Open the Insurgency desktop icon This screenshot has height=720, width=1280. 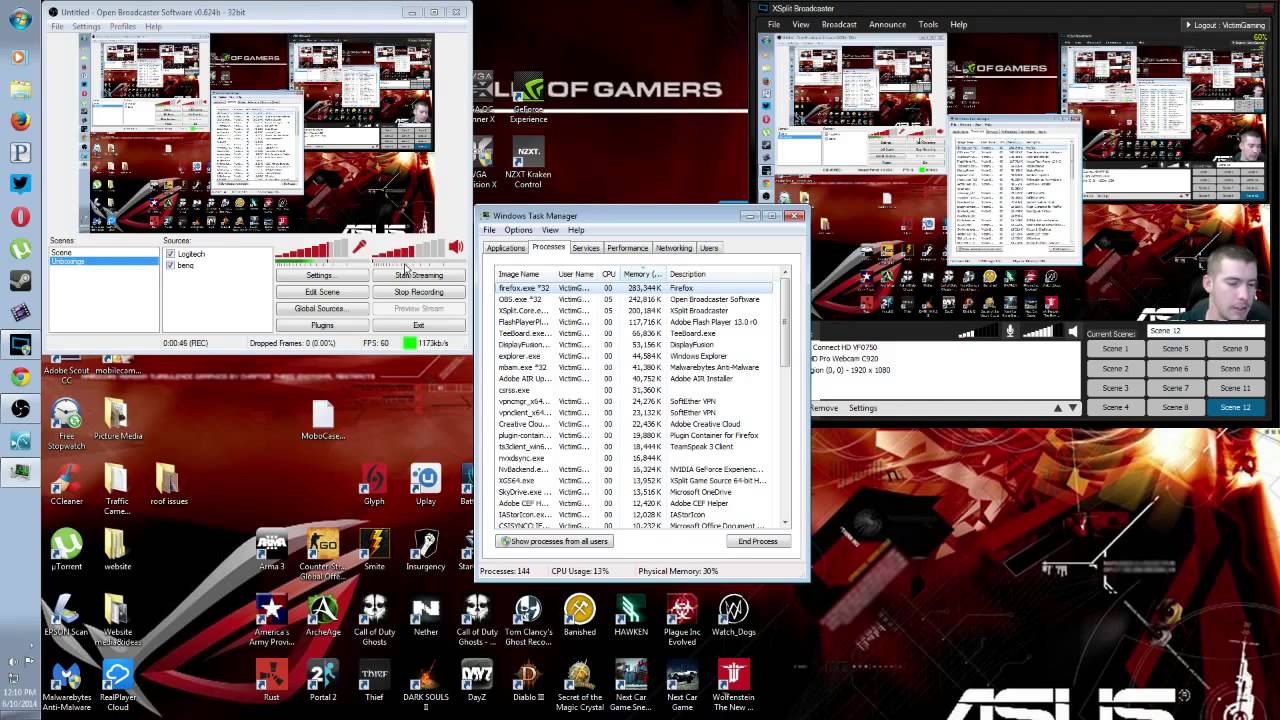[425, 550]
